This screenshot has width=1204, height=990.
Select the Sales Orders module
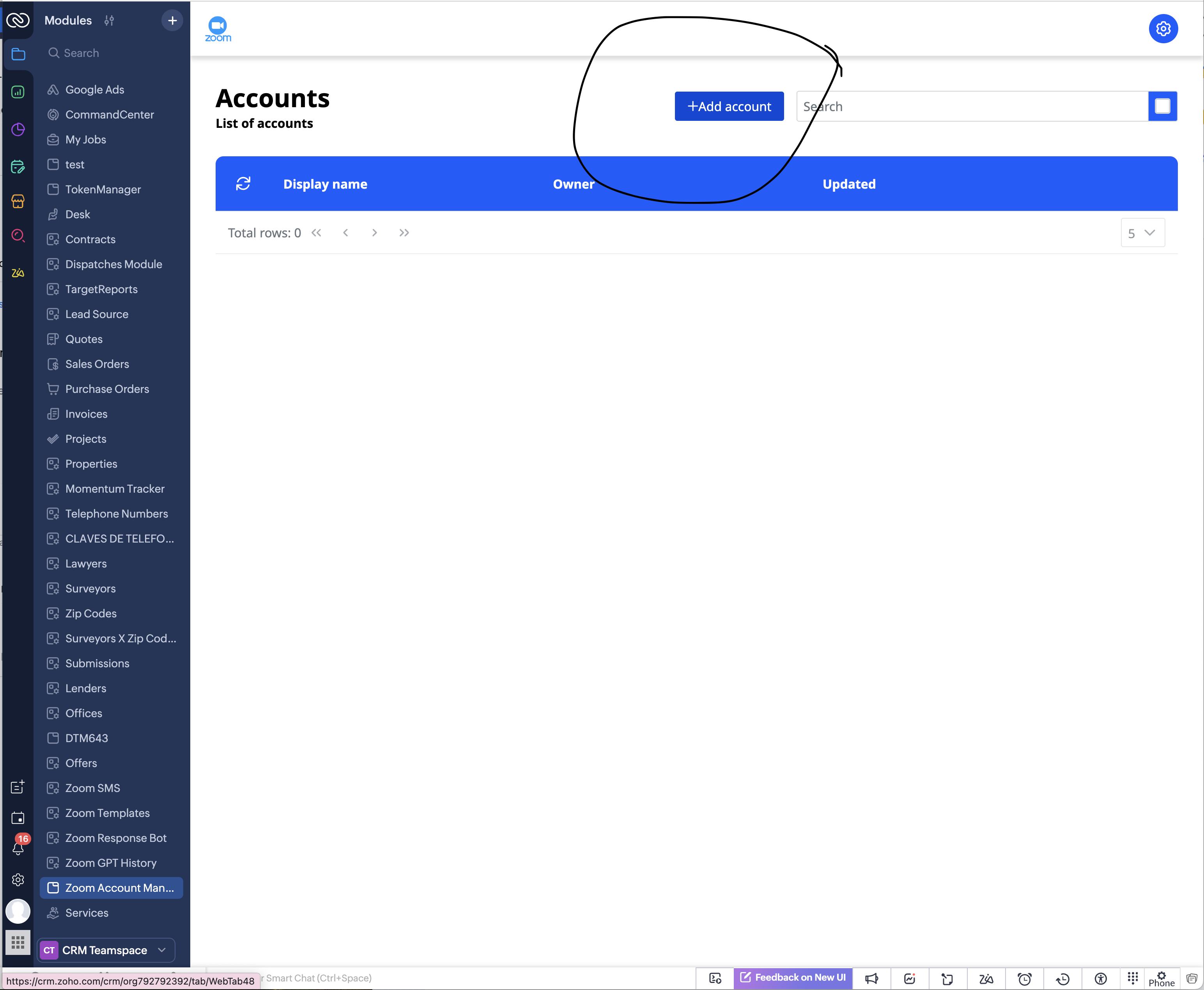pyautogui.click(x=97, y=364)
